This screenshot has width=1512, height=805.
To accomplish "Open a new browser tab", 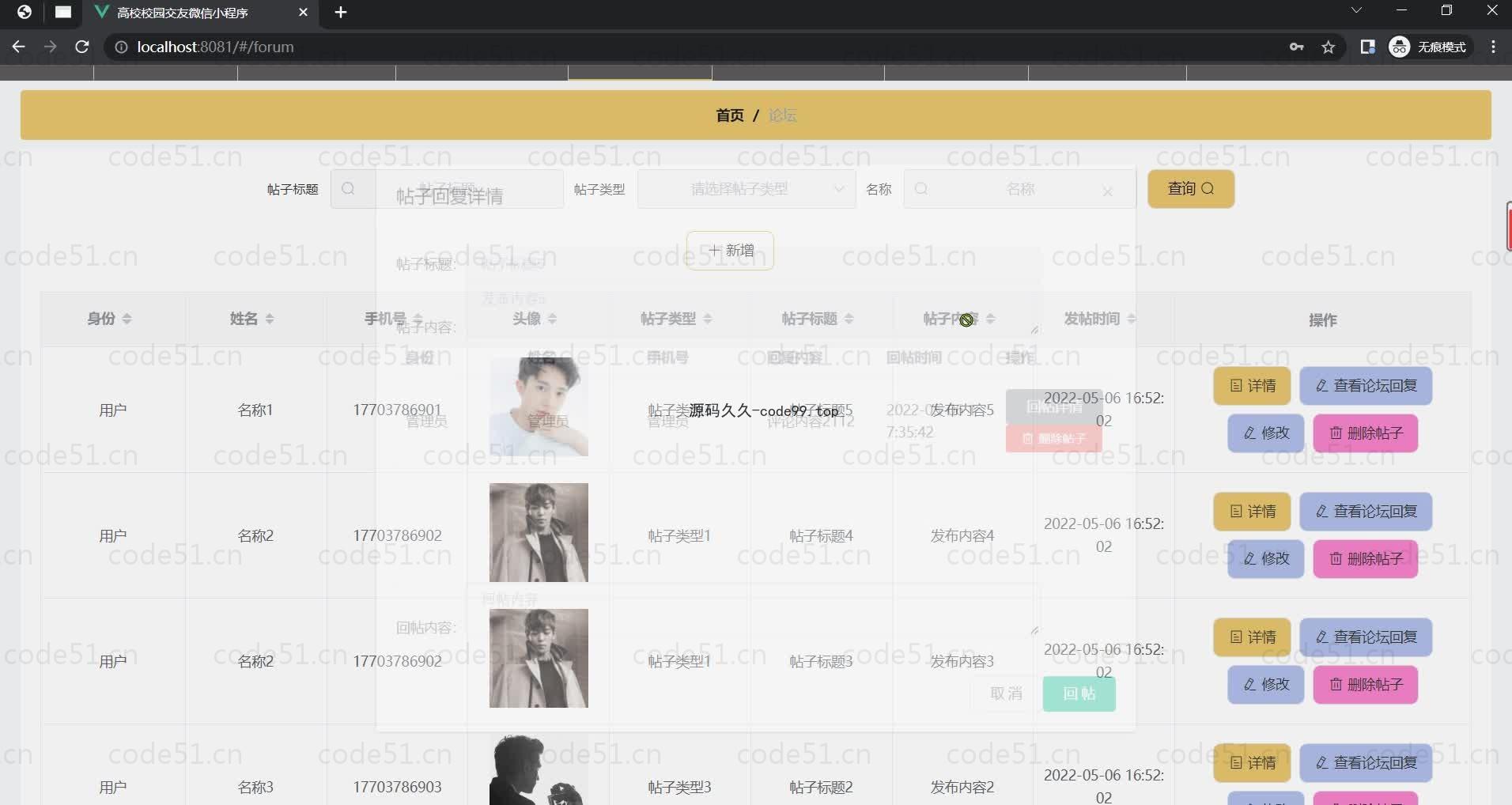I will click(x=341, y=12).
